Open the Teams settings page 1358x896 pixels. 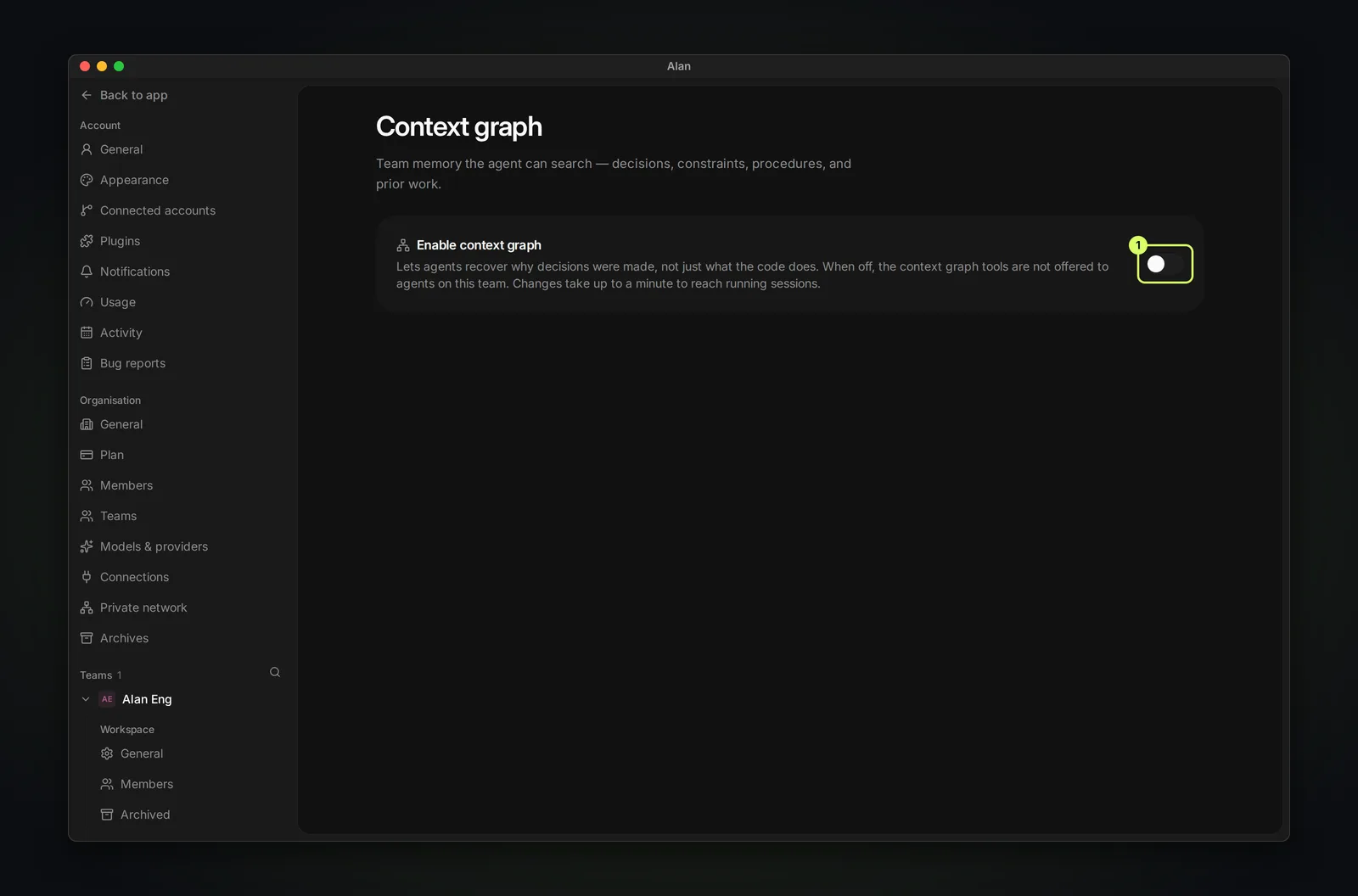(x=118, y=516)
